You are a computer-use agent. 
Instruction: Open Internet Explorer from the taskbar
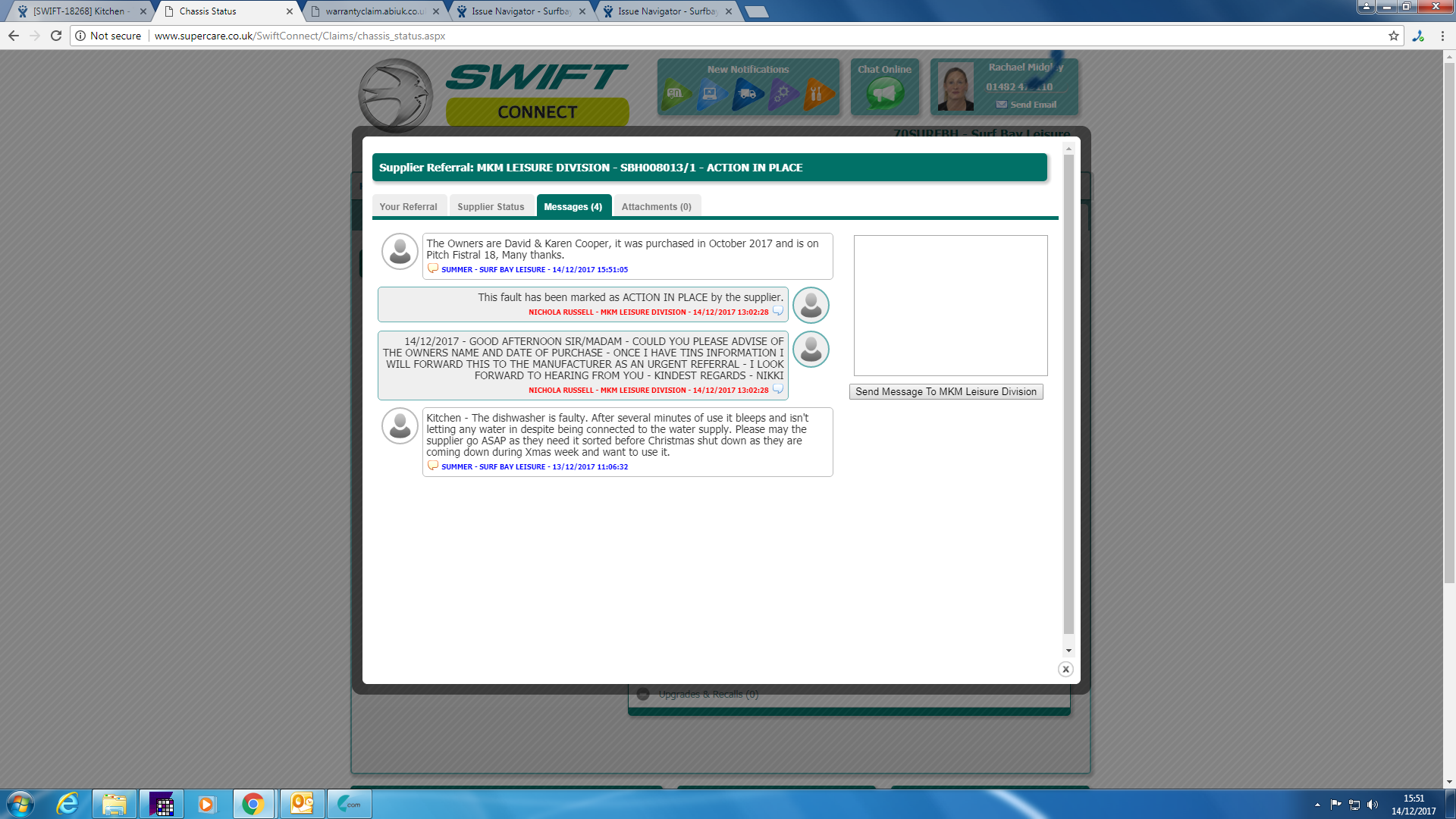pyautogui.click(x=67, y=804)
